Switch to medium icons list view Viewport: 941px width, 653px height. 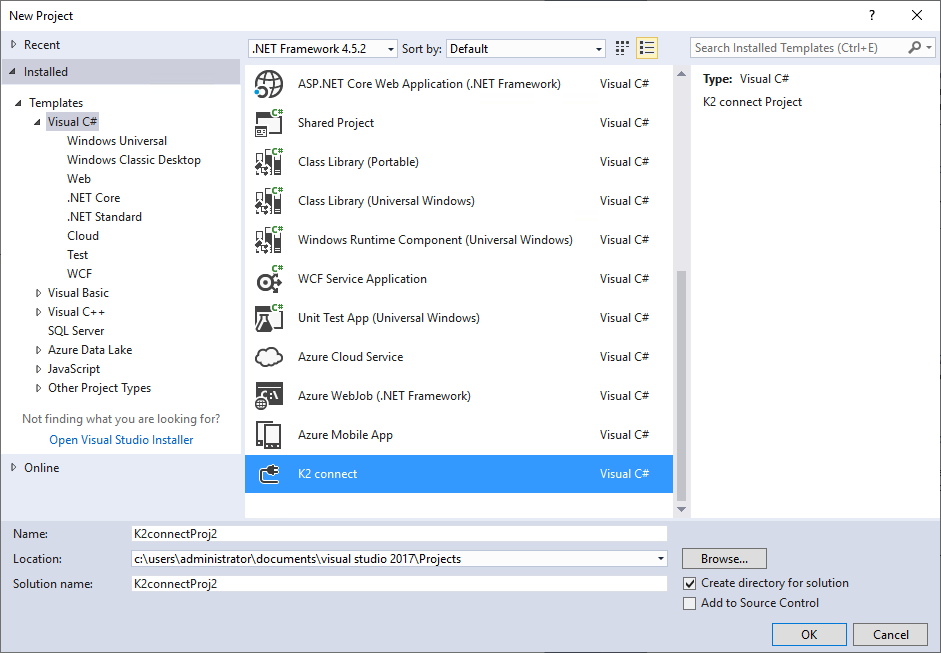pos(647,48)
